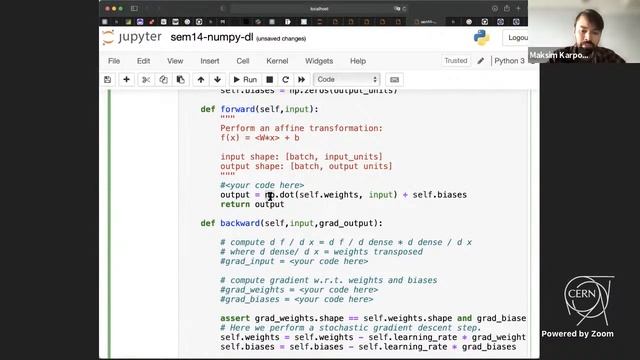Click the Jupyter logo
The width and height of the screenshot is (640, 360).
132,37
